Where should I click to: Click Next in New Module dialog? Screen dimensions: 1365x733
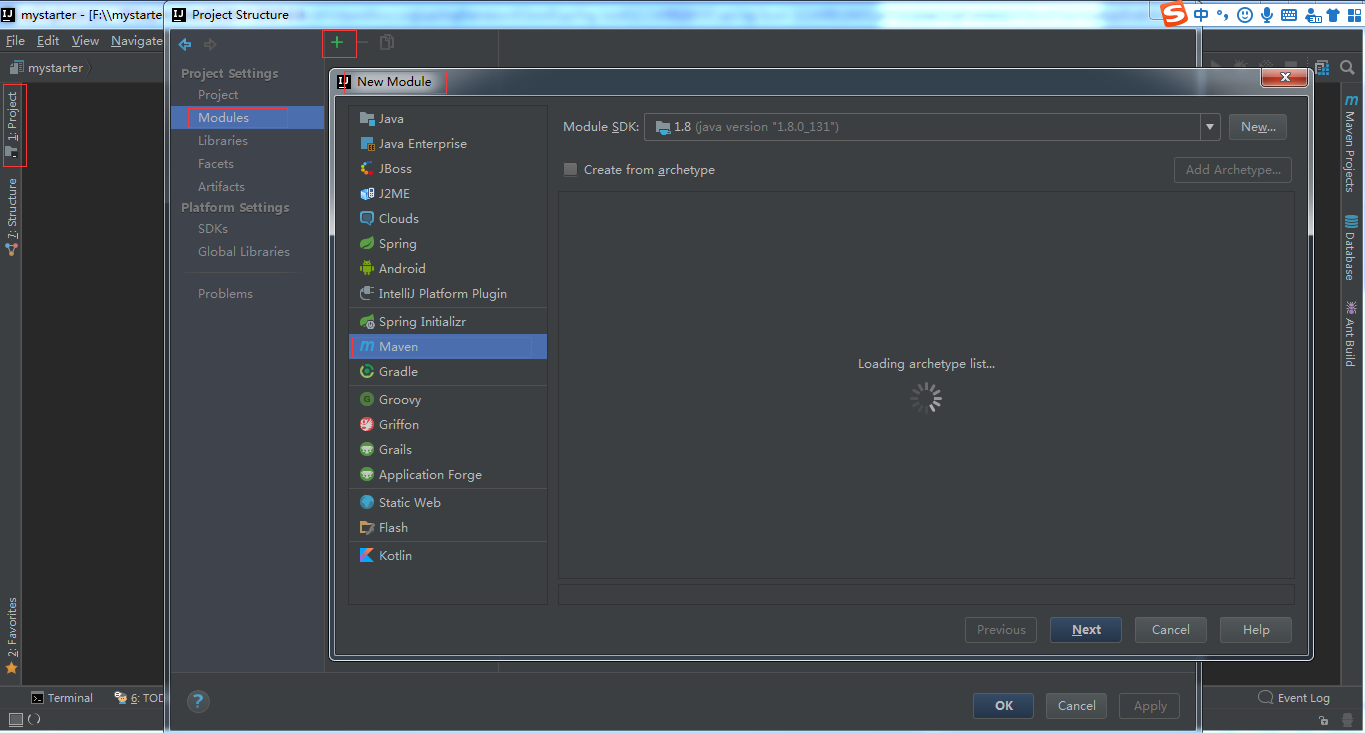[1086, 630]
